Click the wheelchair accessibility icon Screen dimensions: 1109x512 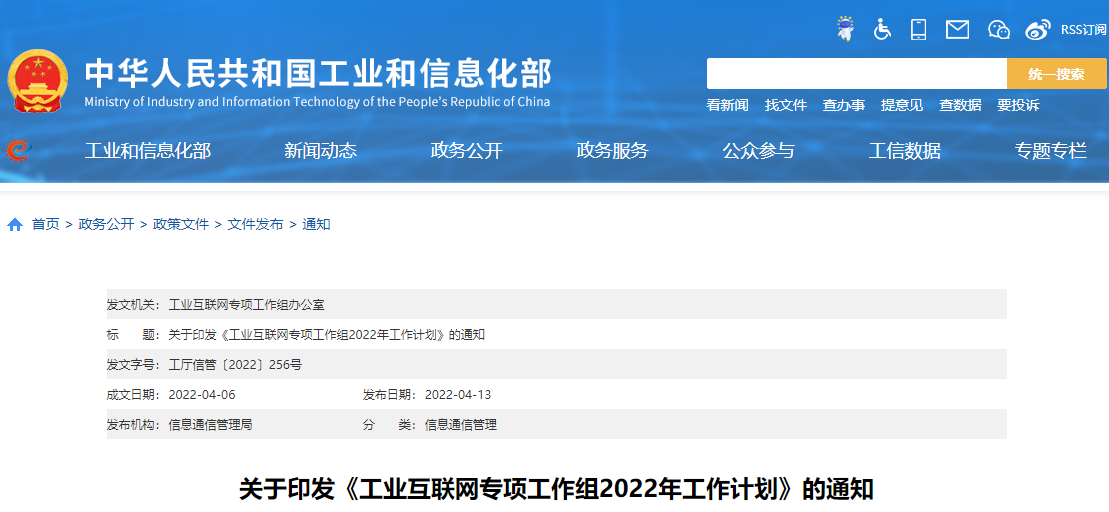(882, 29)
